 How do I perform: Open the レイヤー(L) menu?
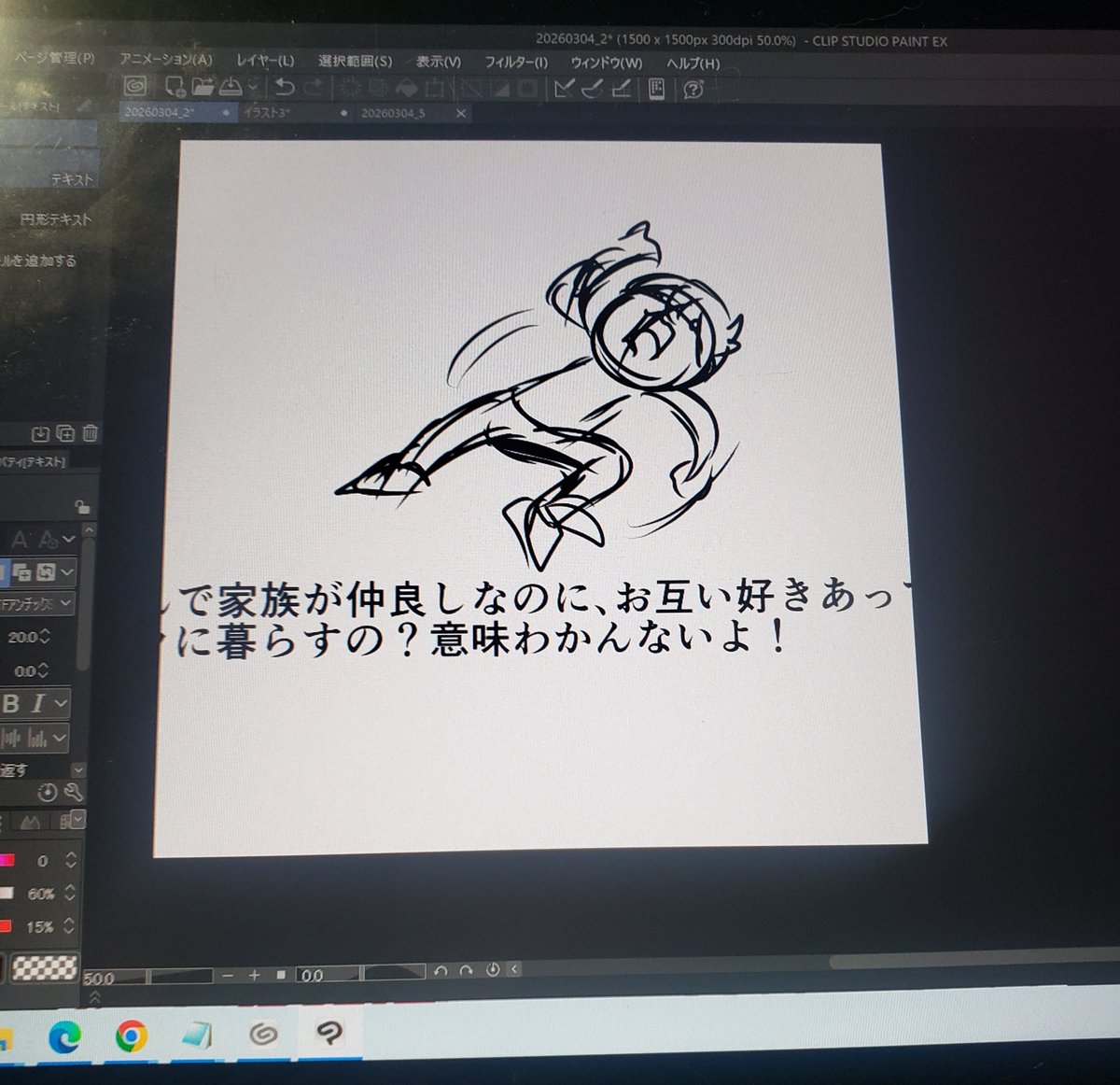pyautogui.click(x=265, y=61)
